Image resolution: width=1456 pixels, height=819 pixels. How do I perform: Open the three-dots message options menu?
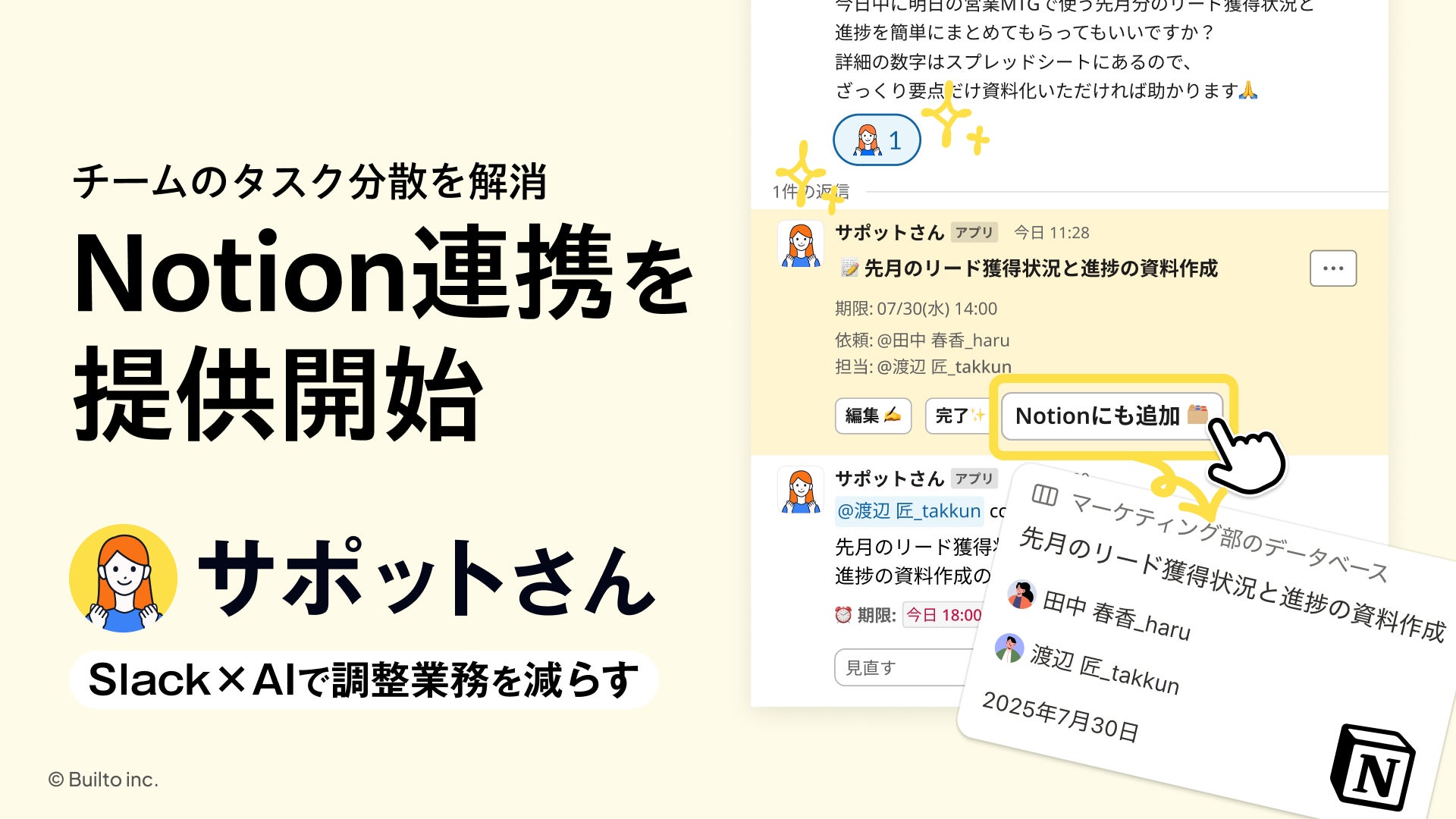(1333, 268)
